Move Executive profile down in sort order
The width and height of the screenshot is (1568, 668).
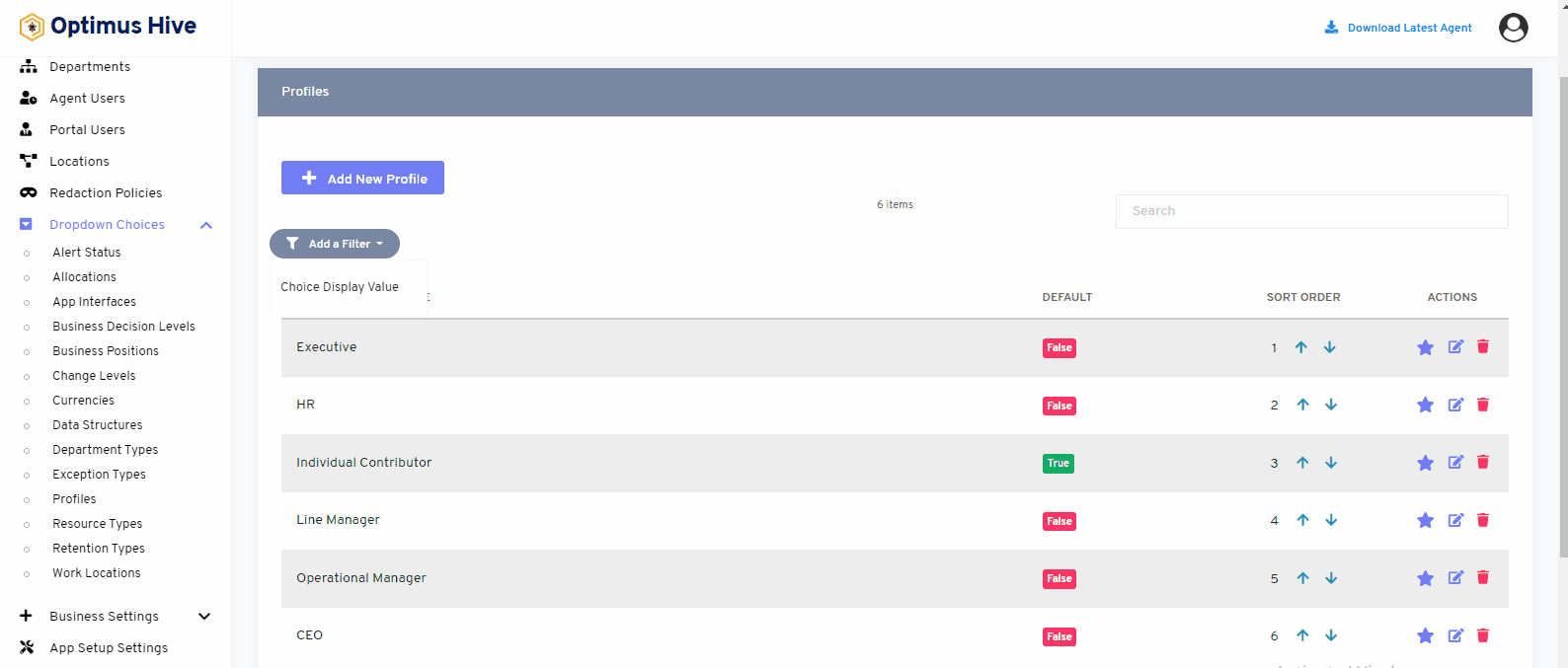point(1330,347)
